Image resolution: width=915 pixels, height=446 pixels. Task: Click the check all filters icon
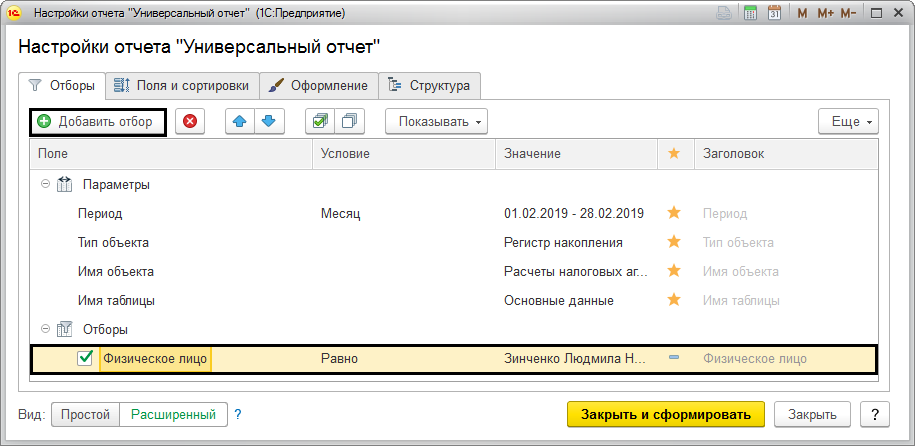tap(320, 122)
